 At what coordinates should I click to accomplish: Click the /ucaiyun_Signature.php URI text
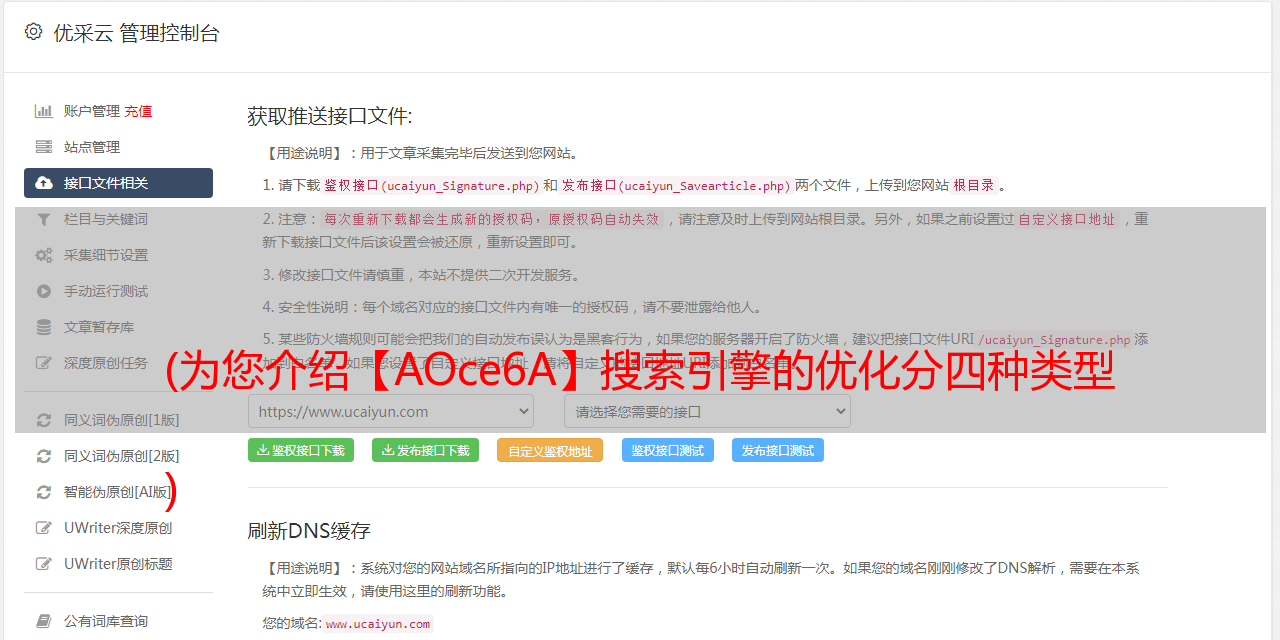1054,339
